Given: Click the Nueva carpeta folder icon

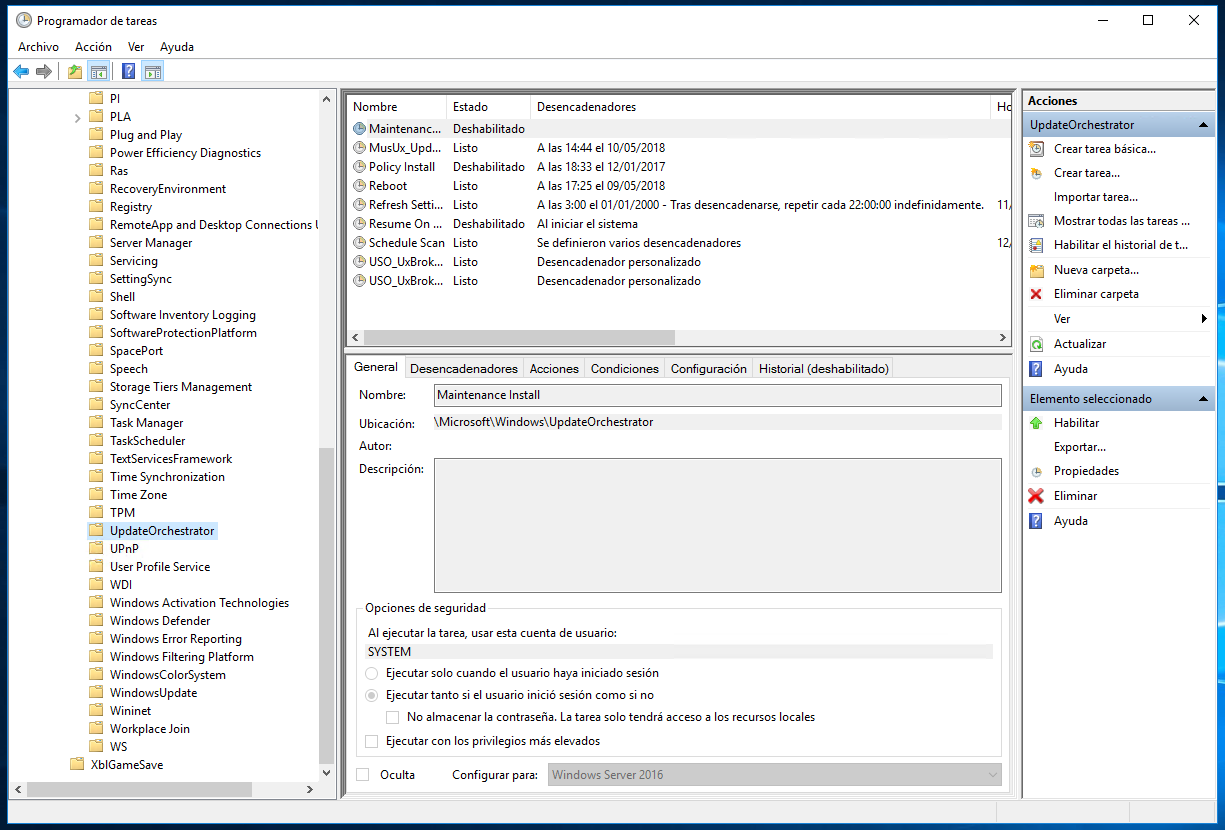Looking at the screenshot, I should click(1036, 270).
